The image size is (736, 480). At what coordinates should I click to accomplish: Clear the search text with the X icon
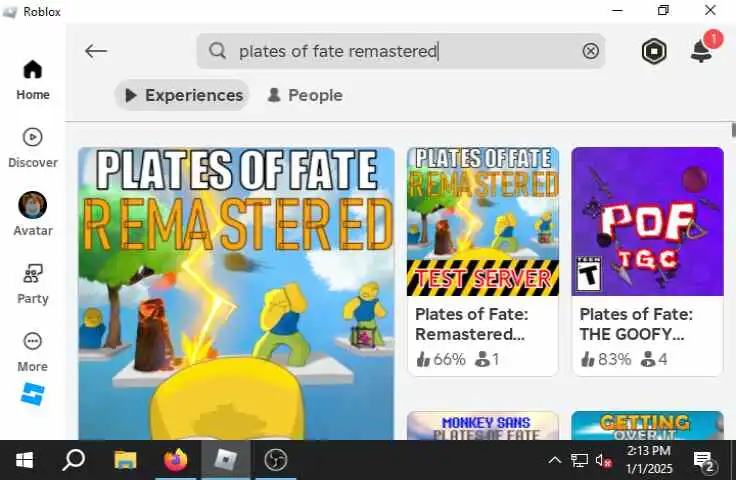coord(590,51)
